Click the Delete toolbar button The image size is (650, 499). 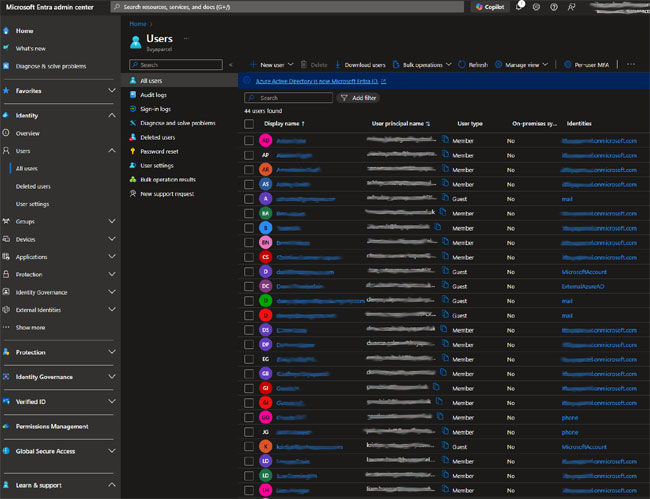(314, 65)
